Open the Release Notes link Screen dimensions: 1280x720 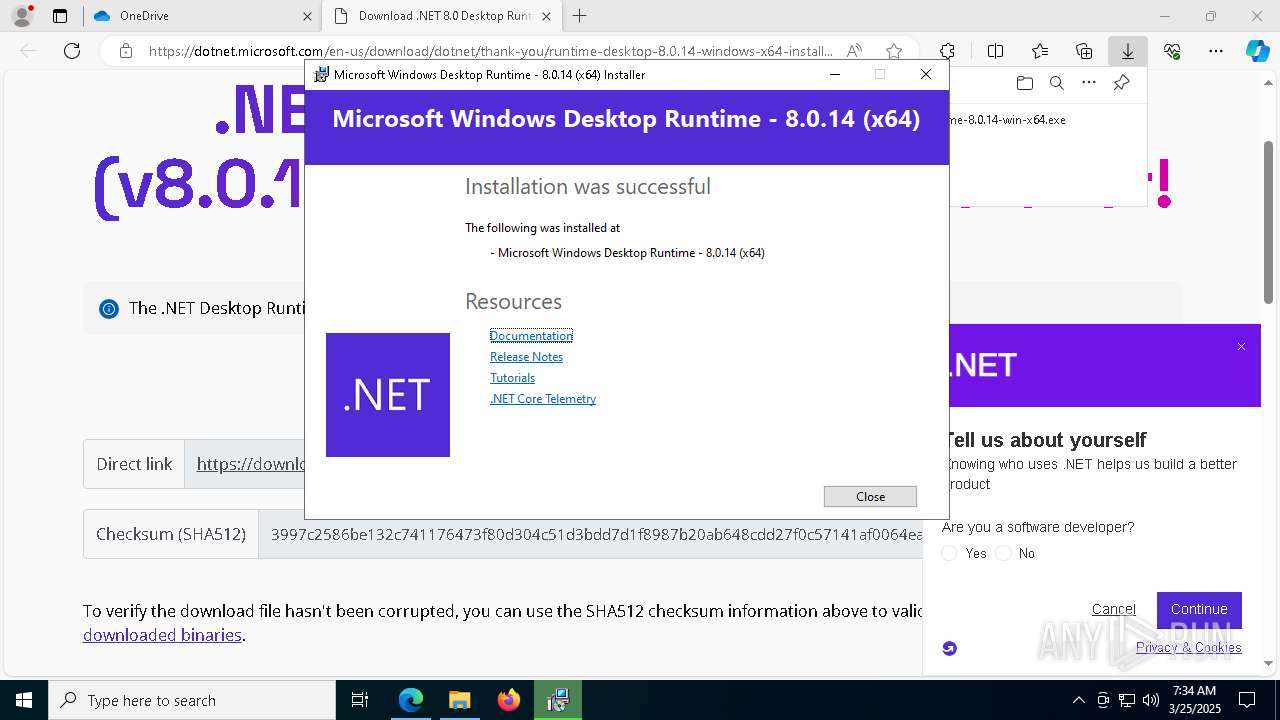tap(526, 357)
